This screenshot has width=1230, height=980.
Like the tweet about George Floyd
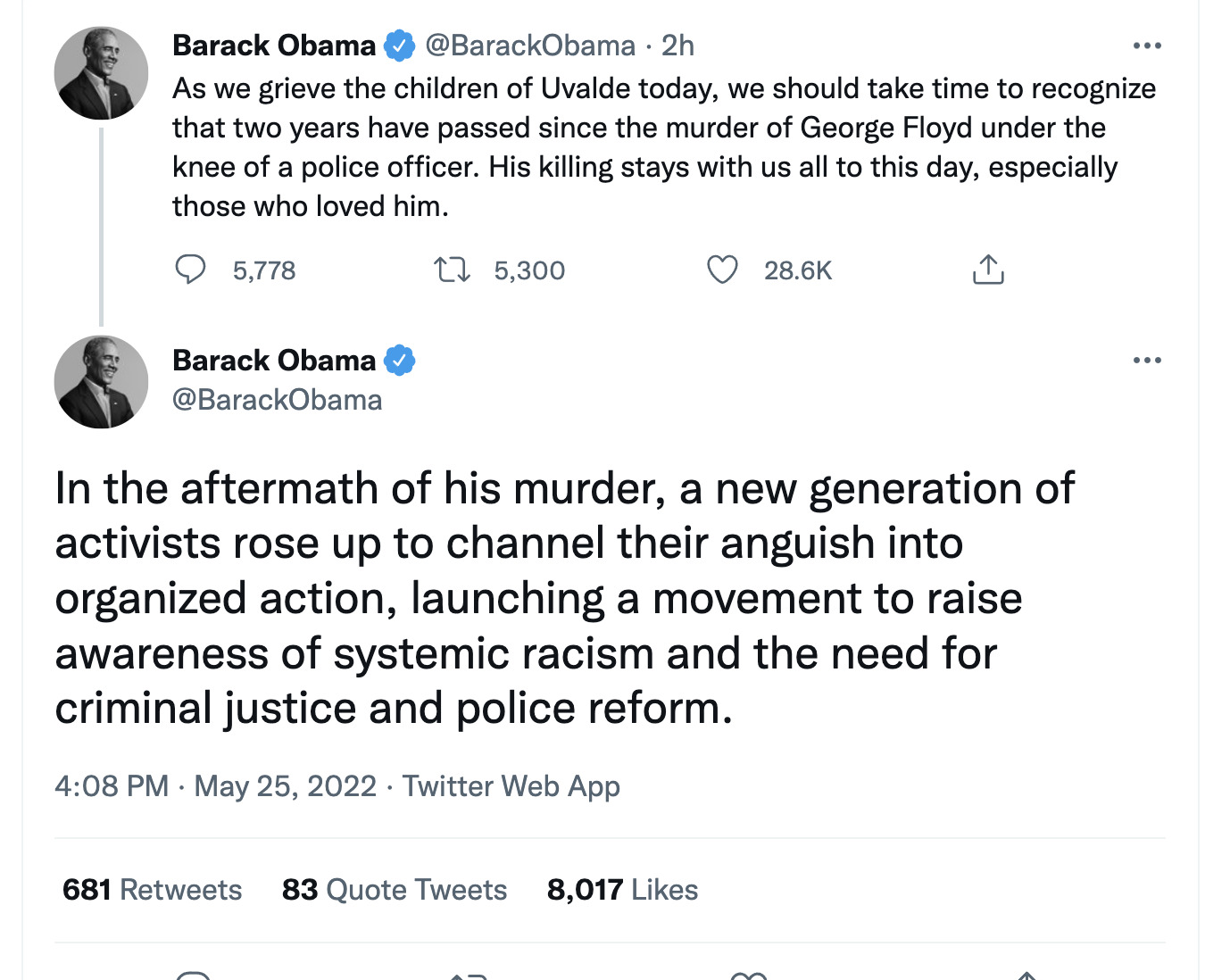point(722,270)
